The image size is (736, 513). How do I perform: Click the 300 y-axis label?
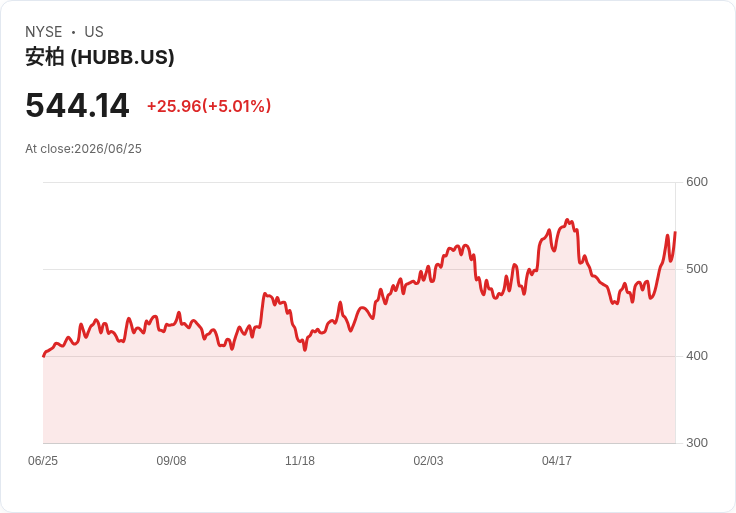click(x=697, y=443)
